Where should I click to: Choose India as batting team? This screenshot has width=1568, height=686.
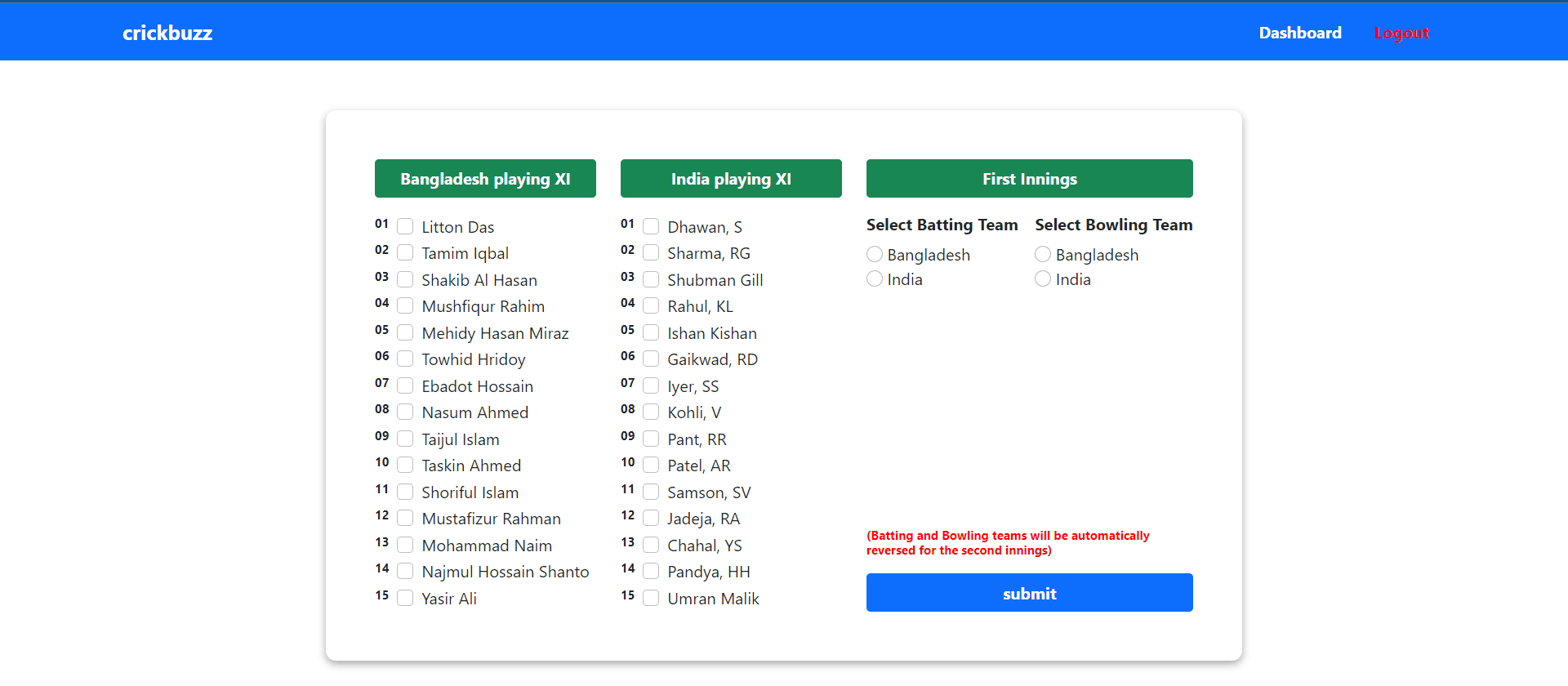point(875,278)
